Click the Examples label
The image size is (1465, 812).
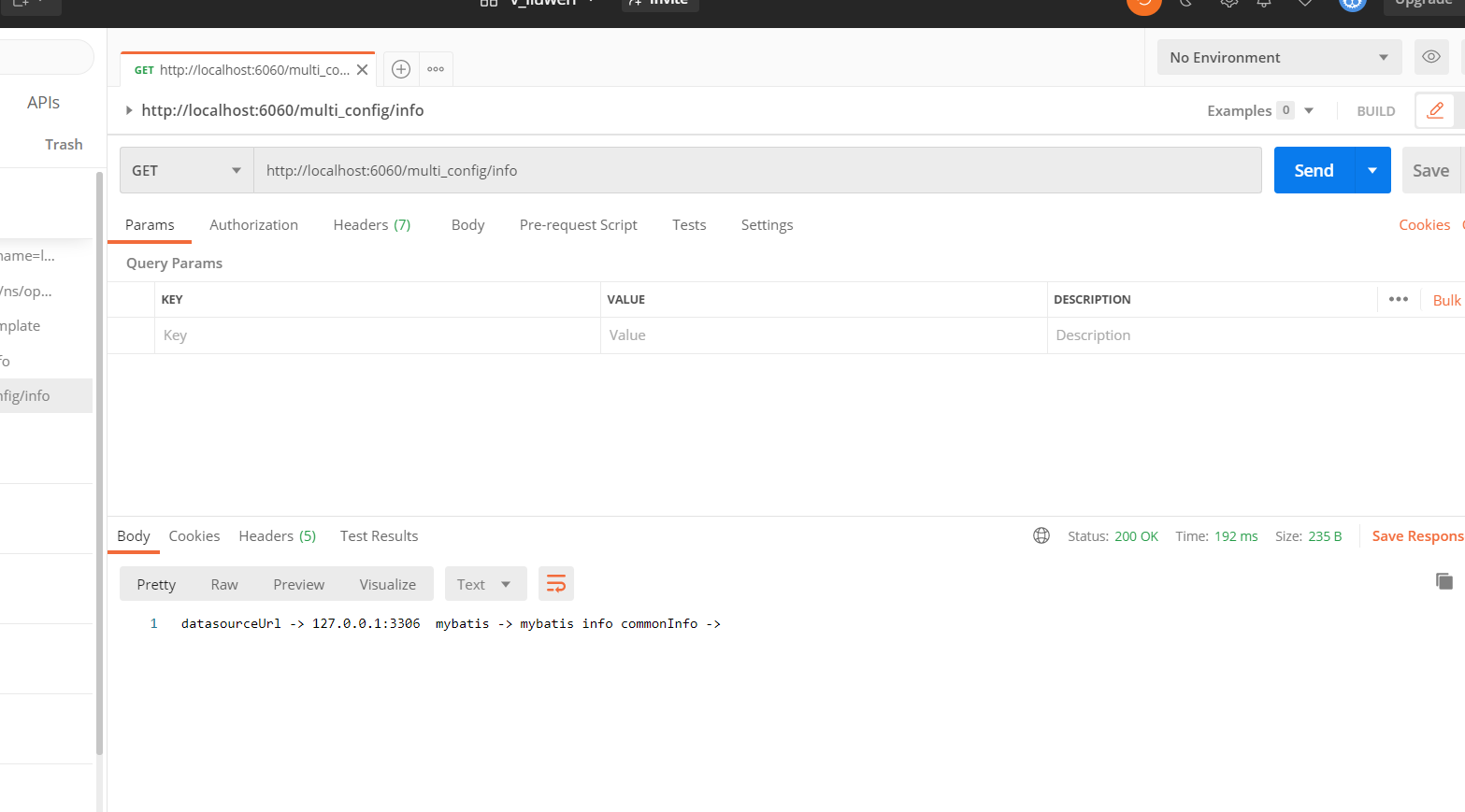(1240, 111)
